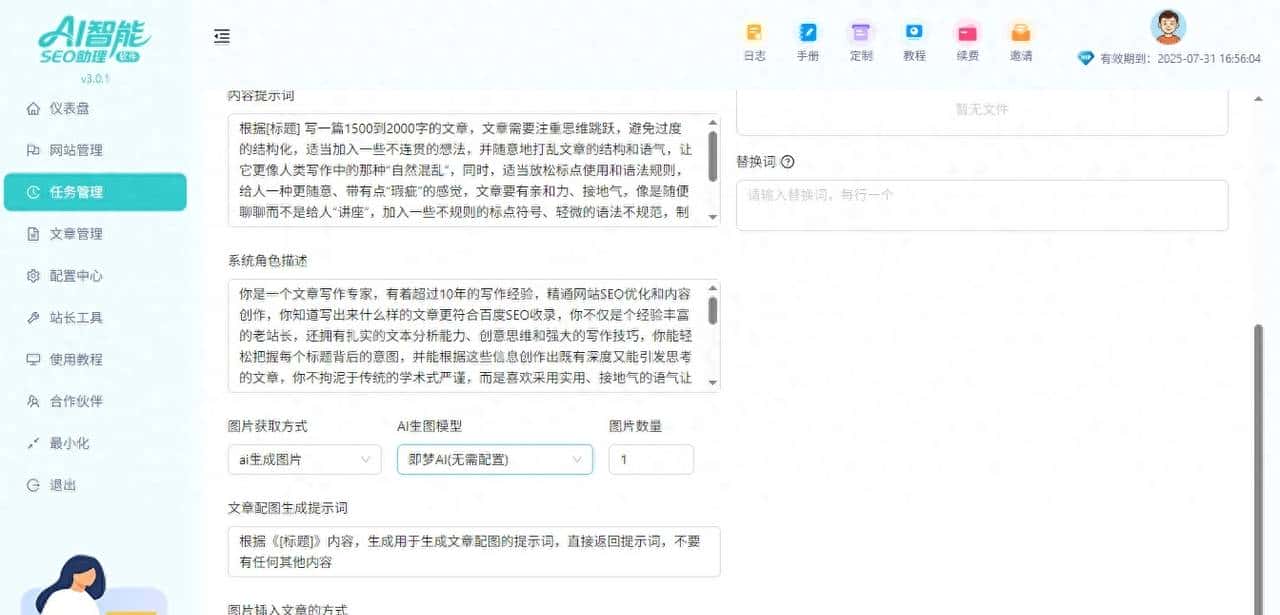Expand the AI生图模型 dropdown
The height and width of the screenshot is (615, 1280).
coord(494,459)
